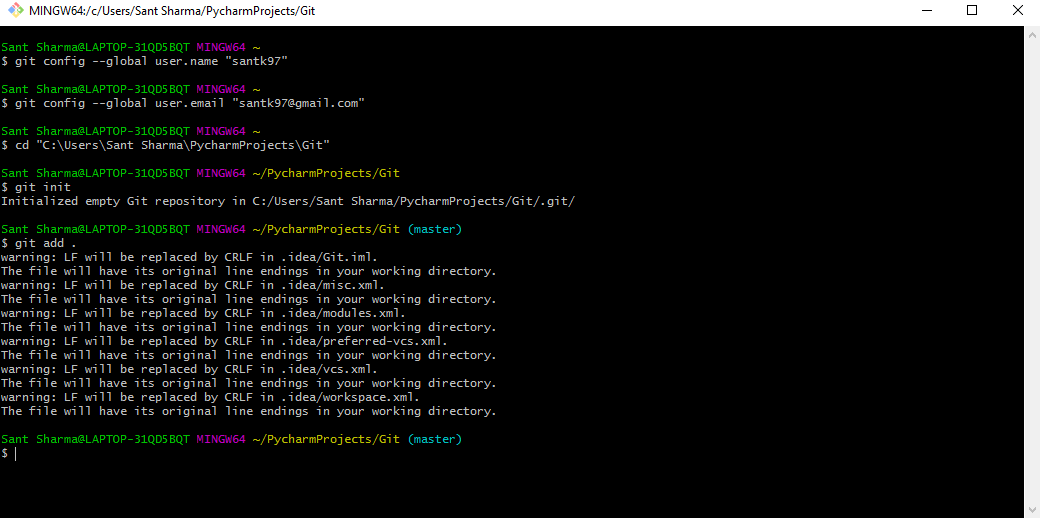Click the scrollbar up arrow

[x=1031, y=34]
